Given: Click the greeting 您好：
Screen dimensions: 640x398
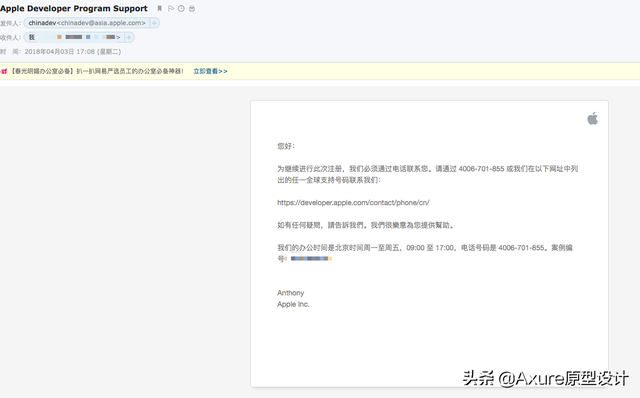Looking at the screenshot, I should [286, 146].
